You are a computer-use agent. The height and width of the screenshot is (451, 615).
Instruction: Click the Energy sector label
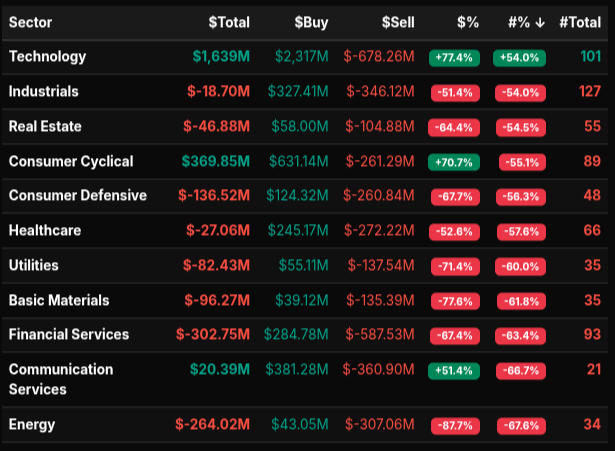[32, 424]
